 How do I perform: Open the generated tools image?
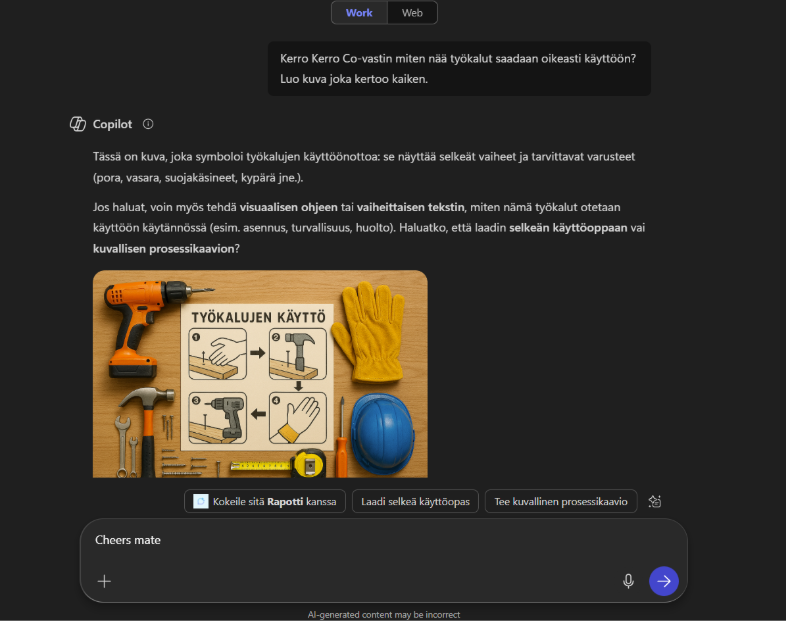[x=260, y=374]
